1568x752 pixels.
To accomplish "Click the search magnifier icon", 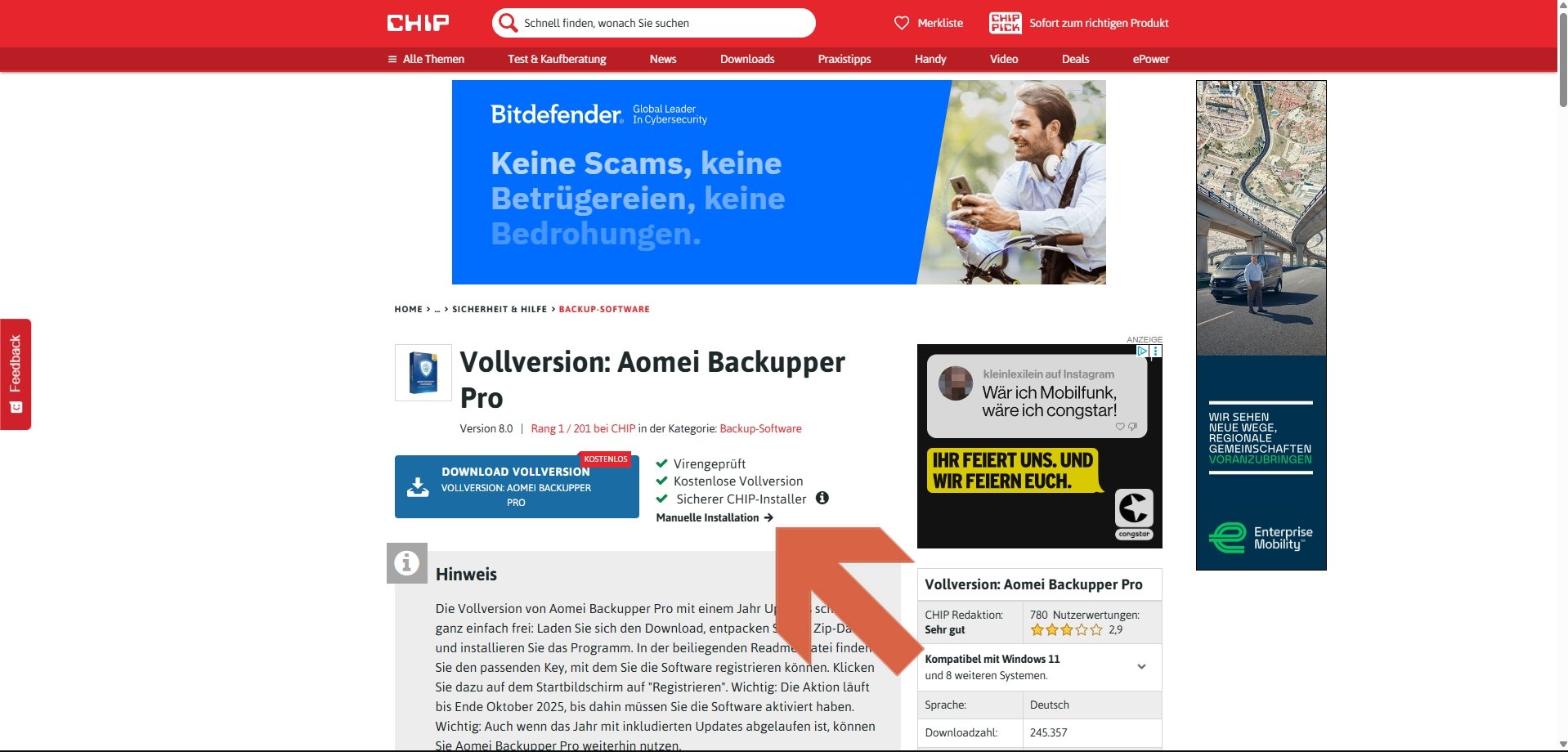I will [x=508, y=23].
